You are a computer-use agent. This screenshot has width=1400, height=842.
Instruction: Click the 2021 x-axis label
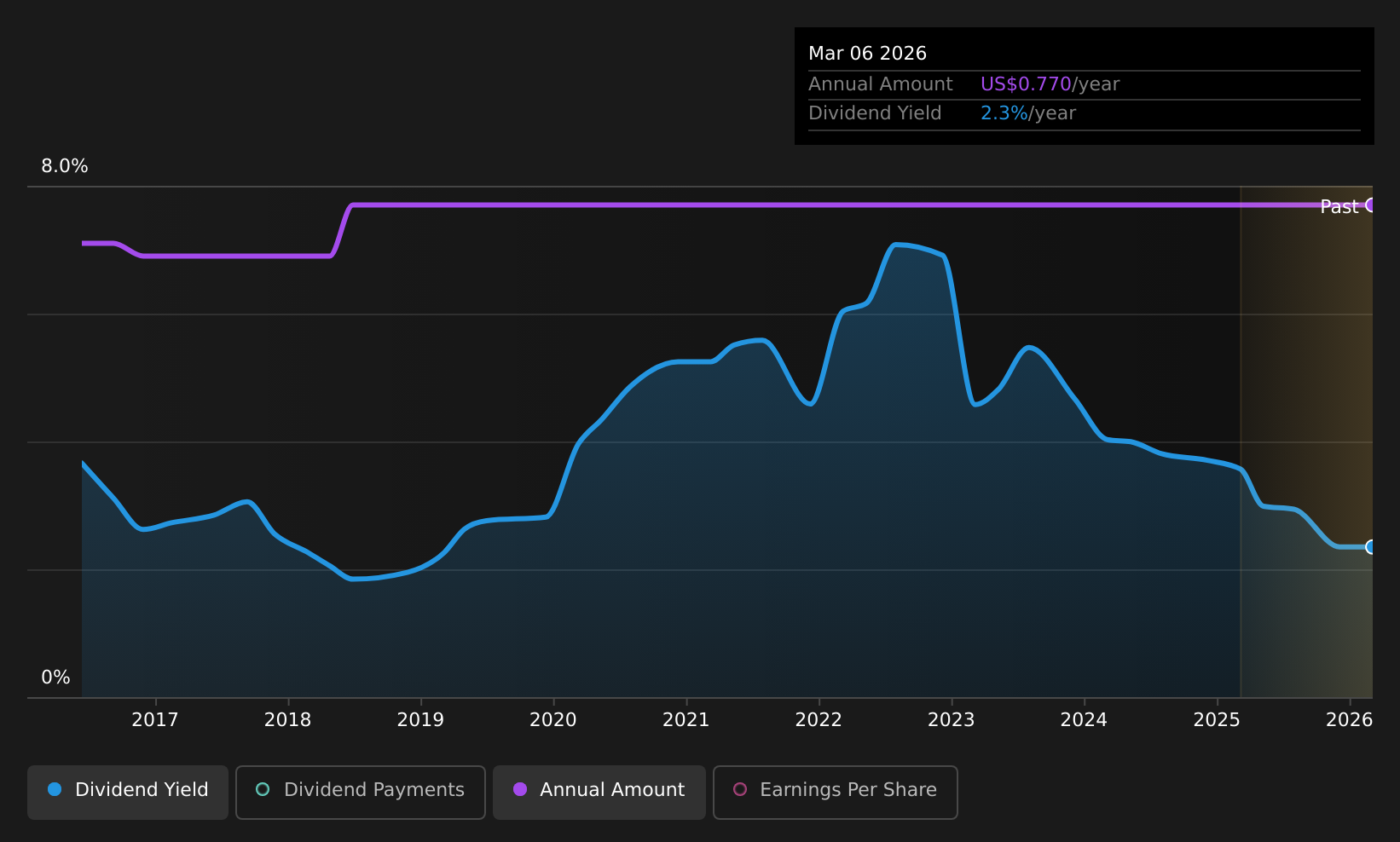point(686,720)
